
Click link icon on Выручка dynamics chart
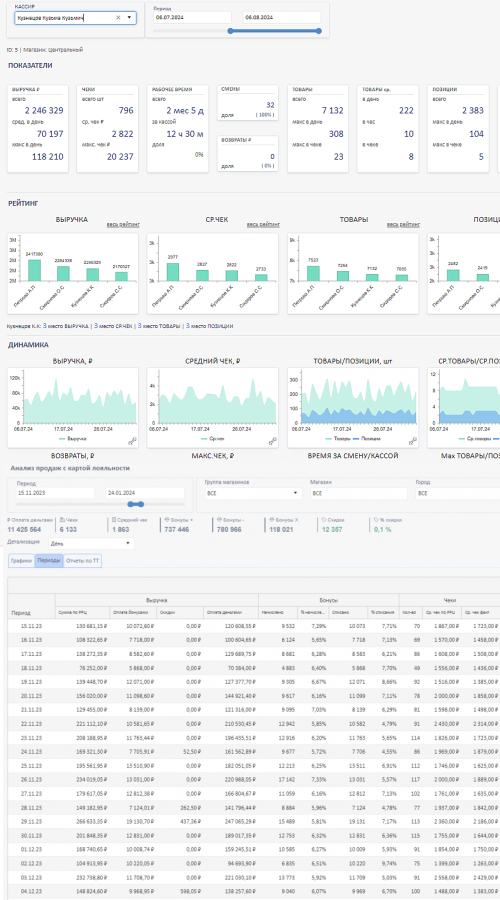(133, 441)
